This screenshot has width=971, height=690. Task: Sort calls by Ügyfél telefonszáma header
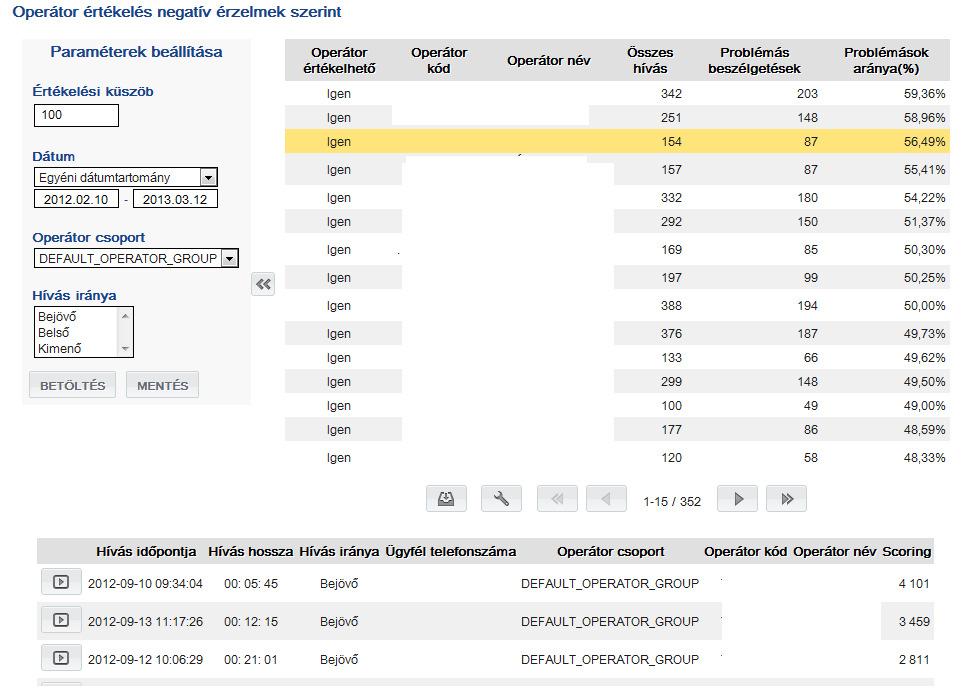(x=451, y=551)
